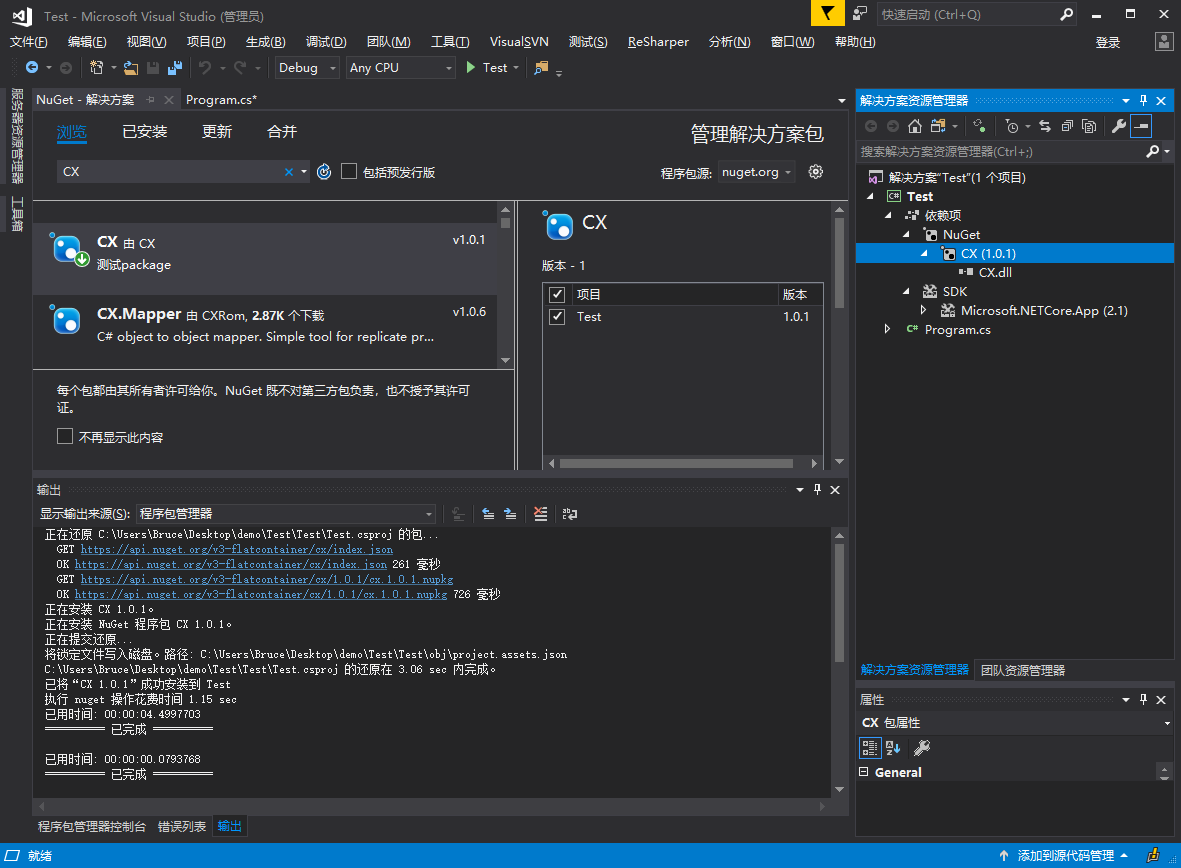The width and height of the screenshot is (1181, 868).
Task: Click the feedback notification flag icon
Action: pos(827,14)
